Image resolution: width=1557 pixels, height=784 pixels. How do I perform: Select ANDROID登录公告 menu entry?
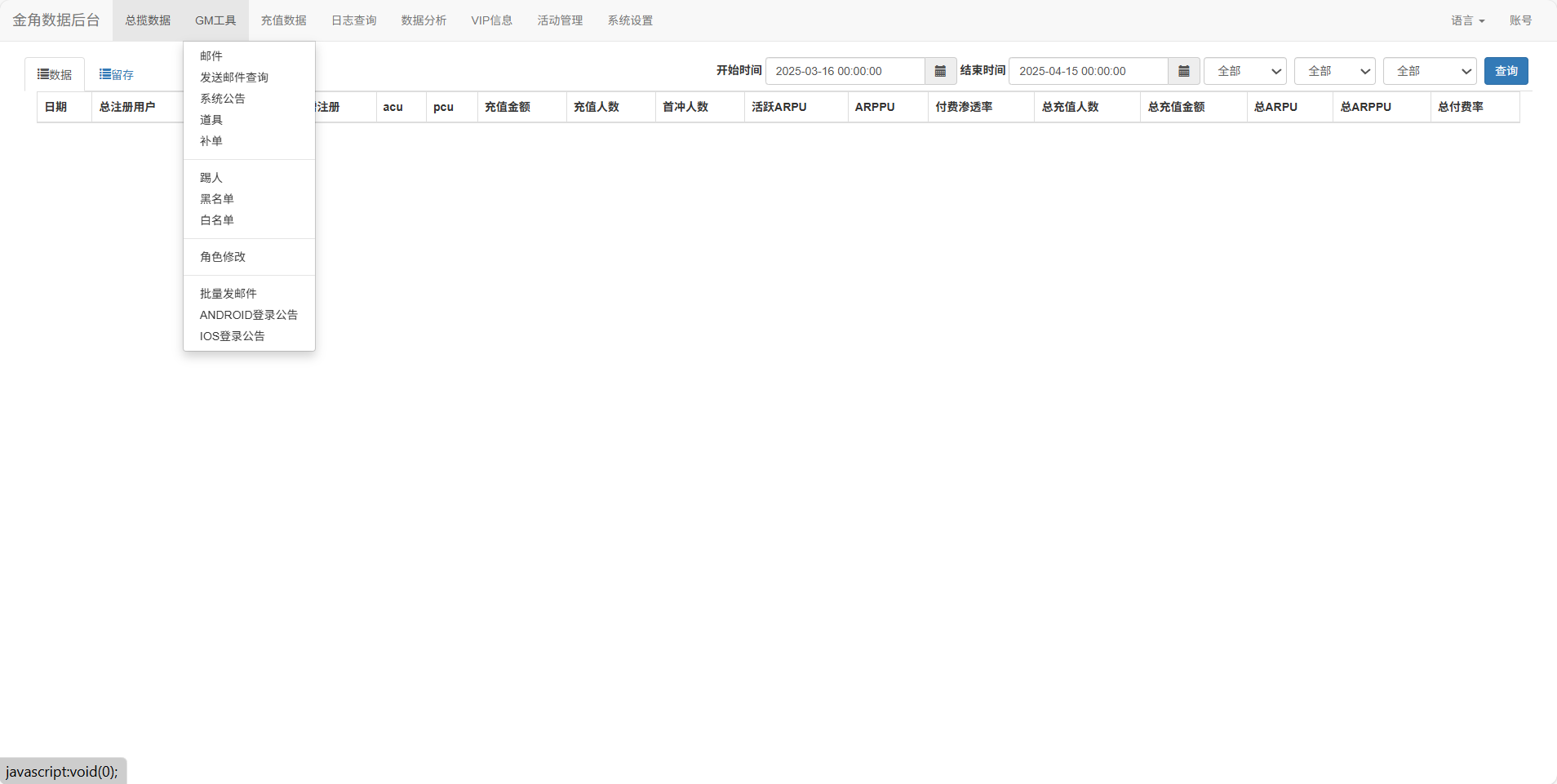coord(249,314)
